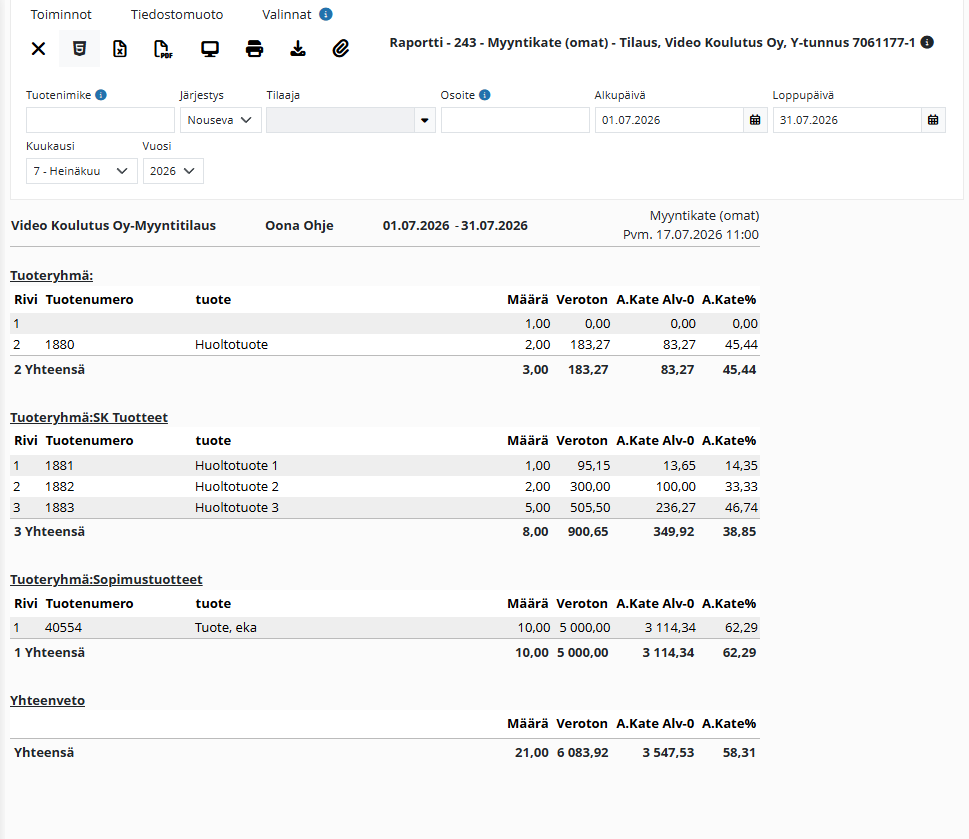Click the Osoite input field
969x839 pixels.
click(515, 120)
